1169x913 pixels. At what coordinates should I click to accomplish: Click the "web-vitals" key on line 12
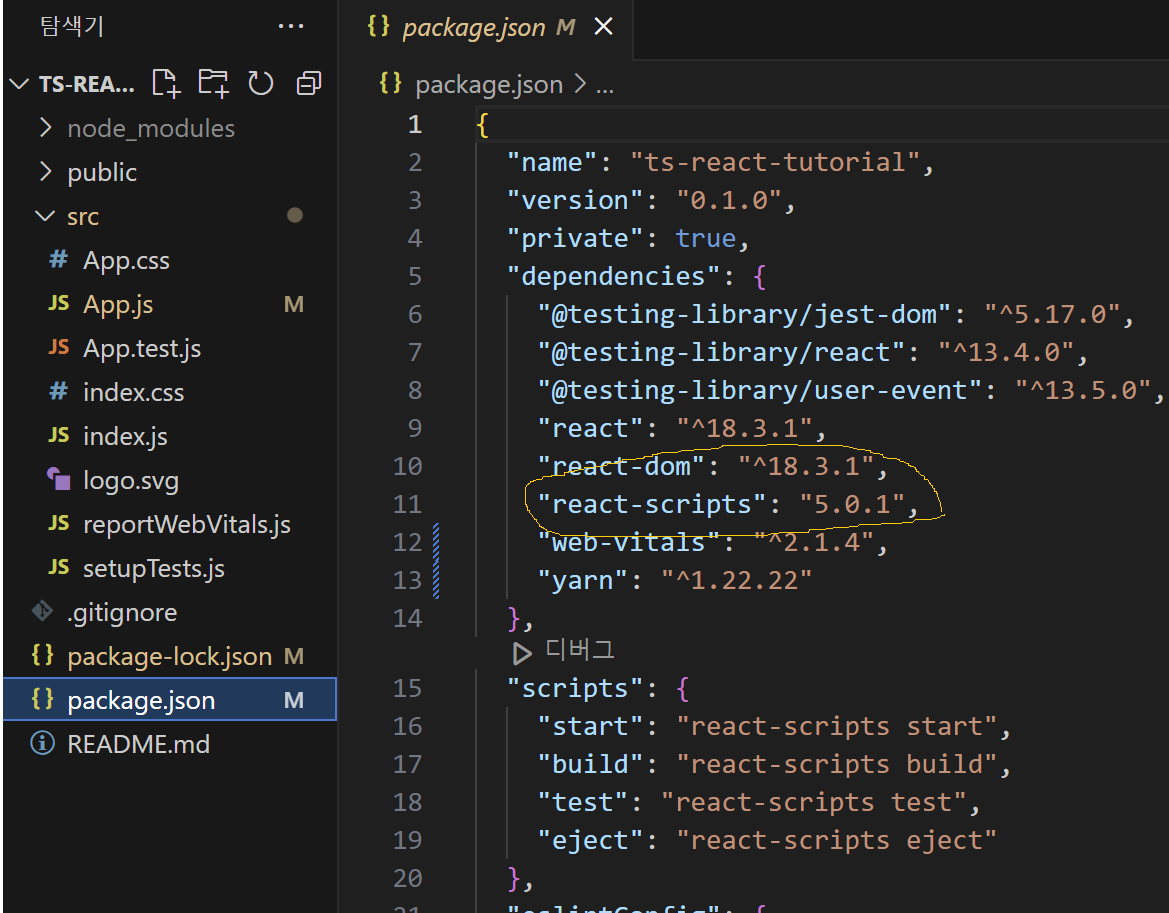click(628, 543)
